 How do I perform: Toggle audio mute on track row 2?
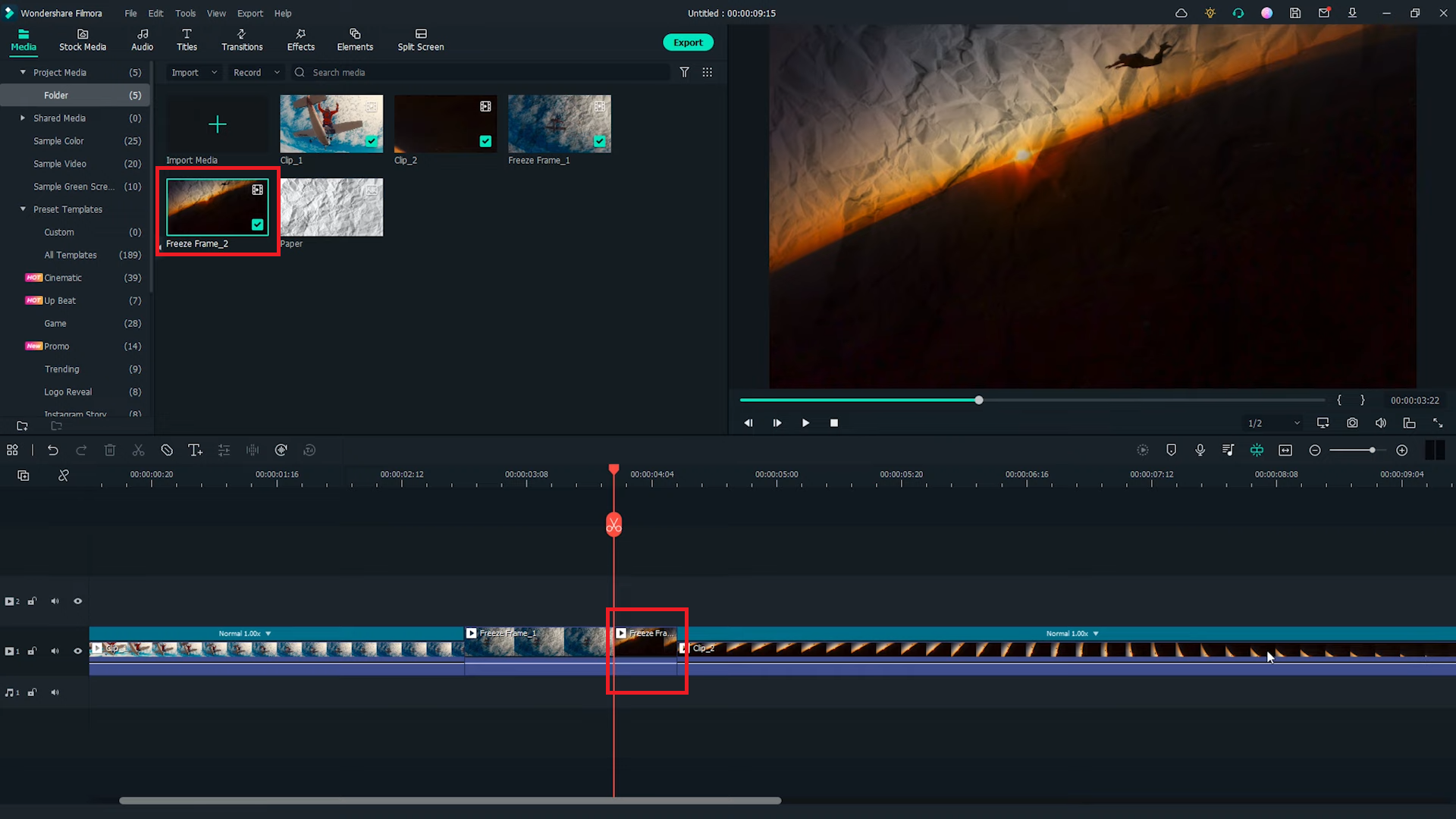coord(56,601)
